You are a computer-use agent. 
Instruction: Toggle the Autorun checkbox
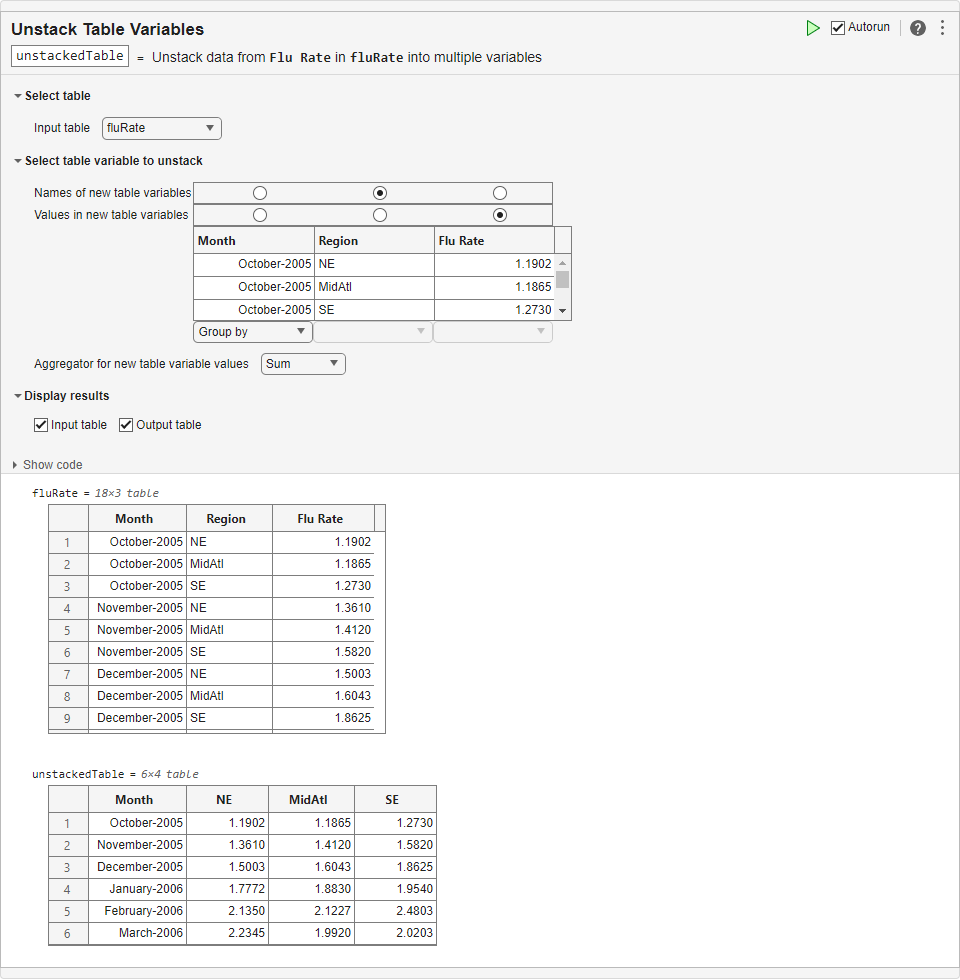(x=838, y=28)
